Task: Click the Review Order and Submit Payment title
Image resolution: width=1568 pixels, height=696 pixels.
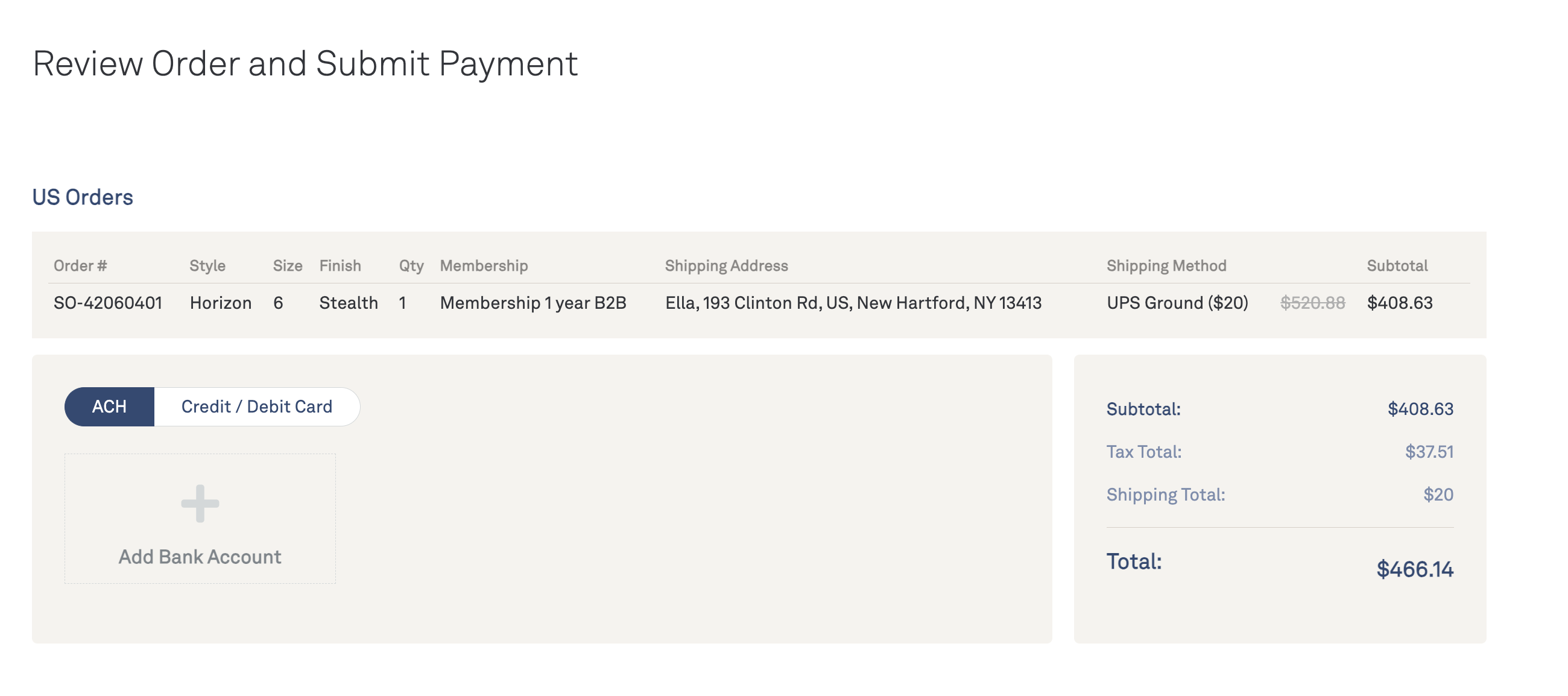Action: click(305, 63)
